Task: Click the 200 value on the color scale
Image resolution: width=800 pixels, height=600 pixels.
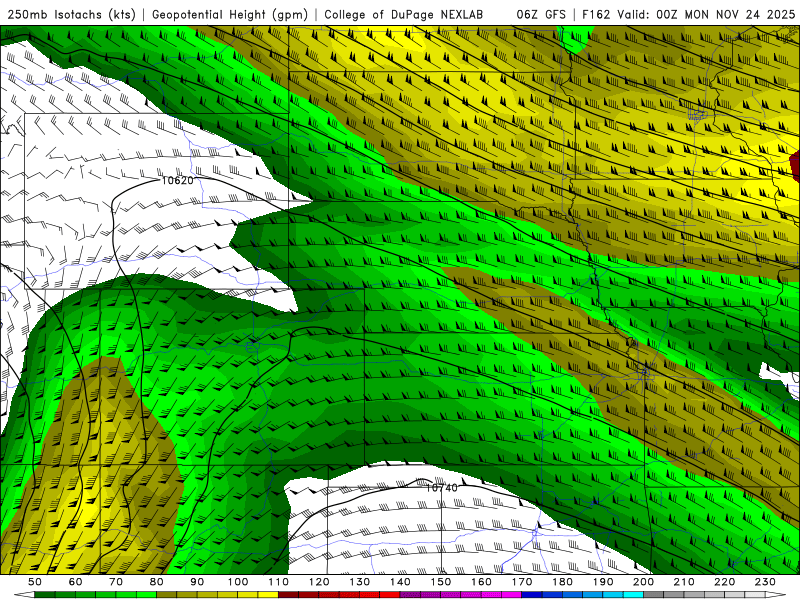Action: click(x=643, y=582)
